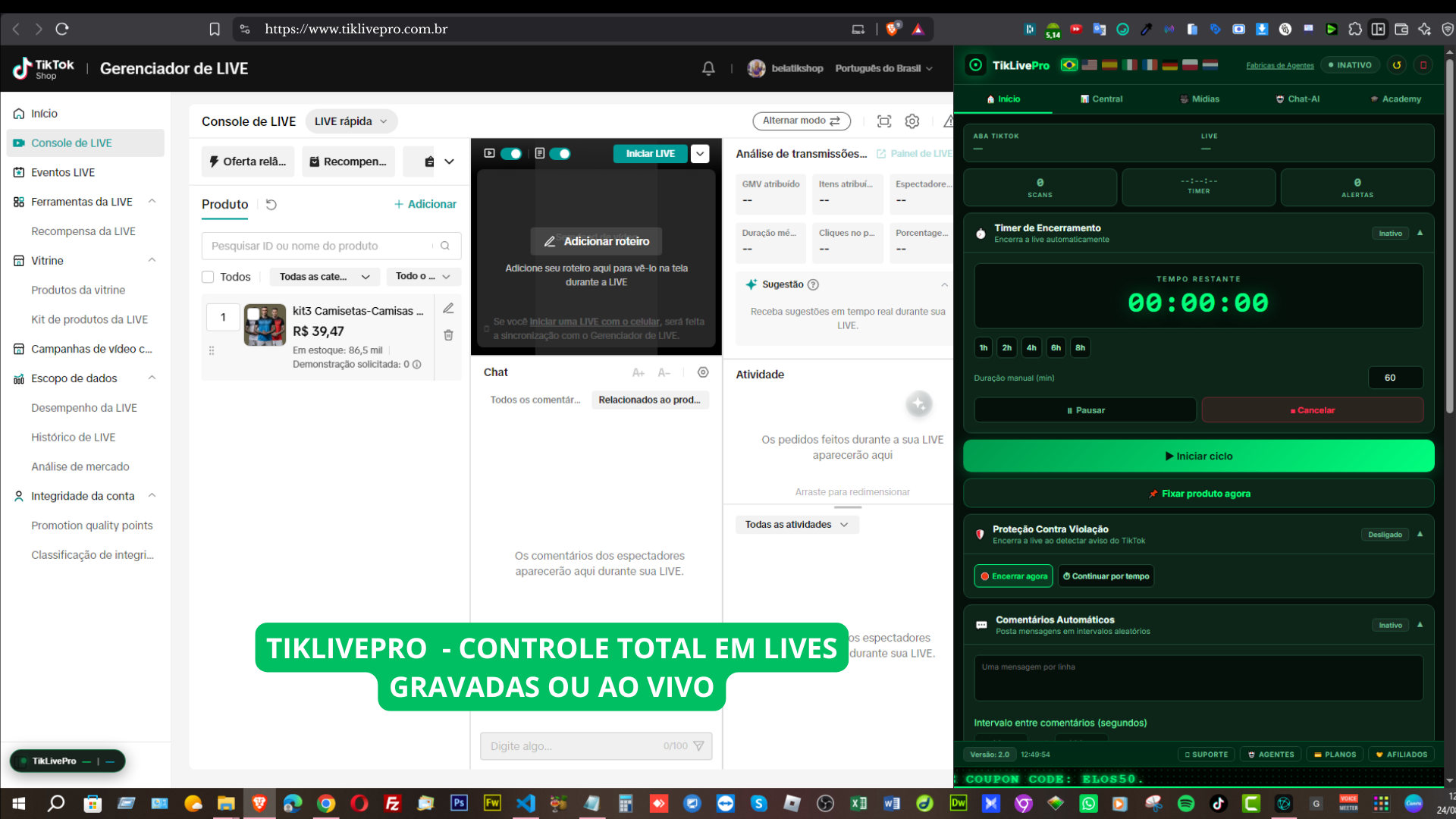Switch to the Mídias tab in TikLivePro
This screenshot has height=819, width=1456.
pyautogui.click(x=1200, y=99)
